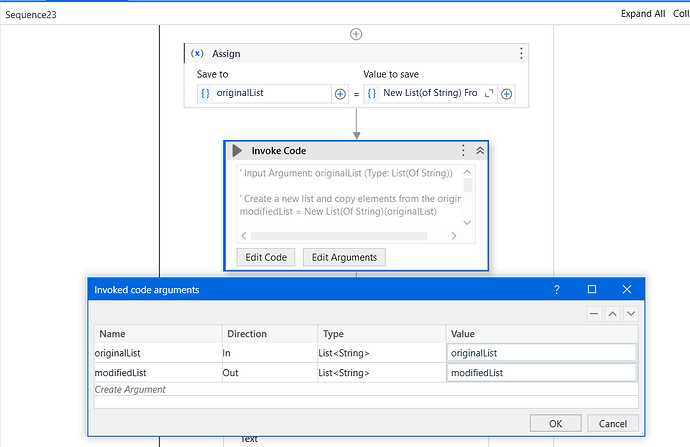690x447 pixels.
Task: Open expression braces icon in Value to save
Action: (x=372, y=93)
